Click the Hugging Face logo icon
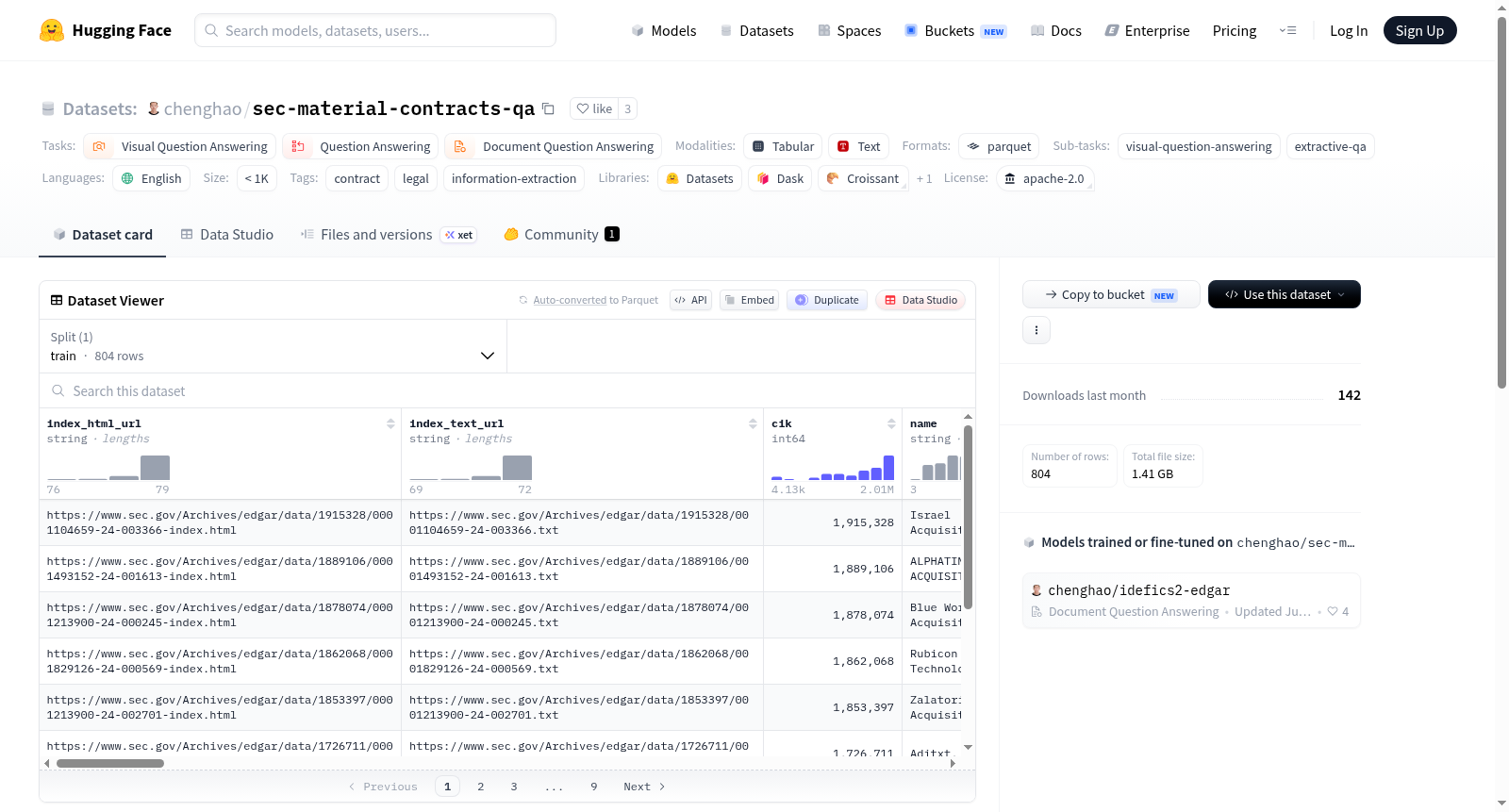The height and width of the screenshot is (812, 1509). (52, 30)
